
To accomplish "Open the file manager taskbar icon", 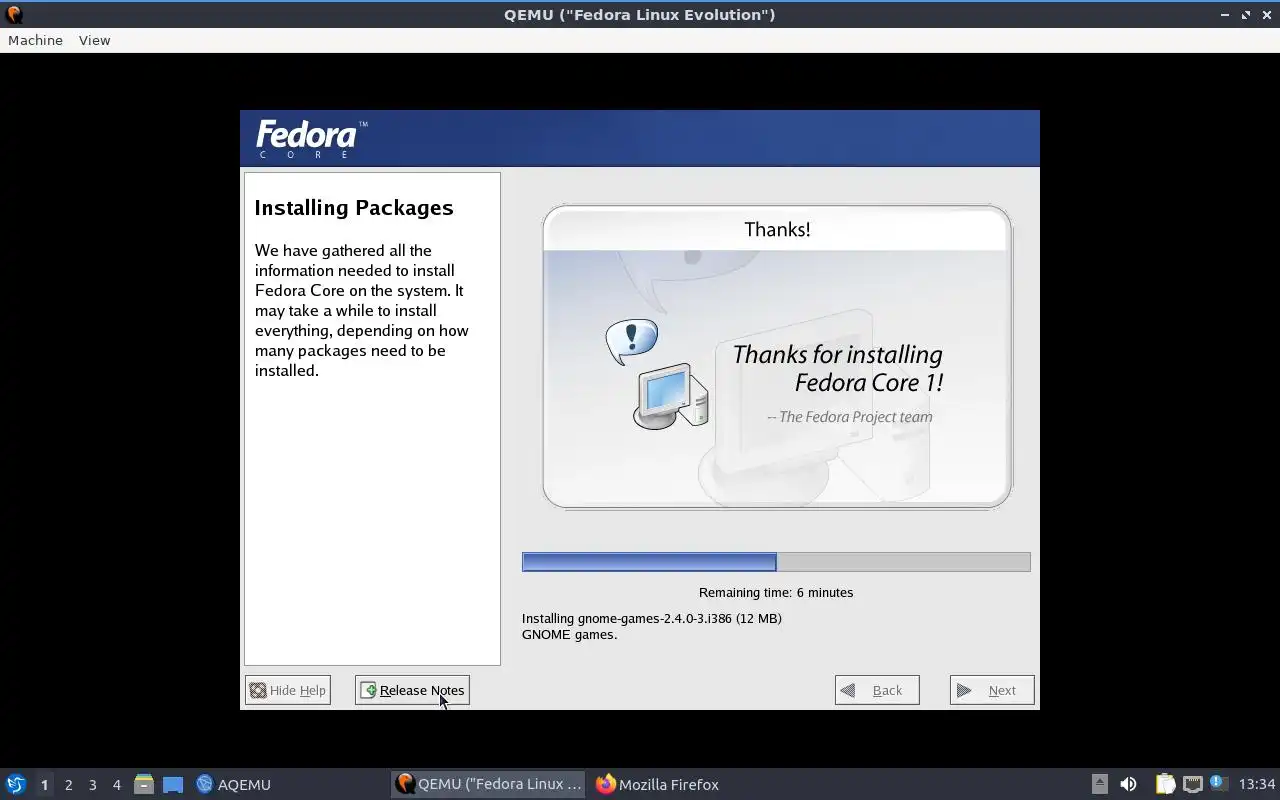I will (144, 784).
